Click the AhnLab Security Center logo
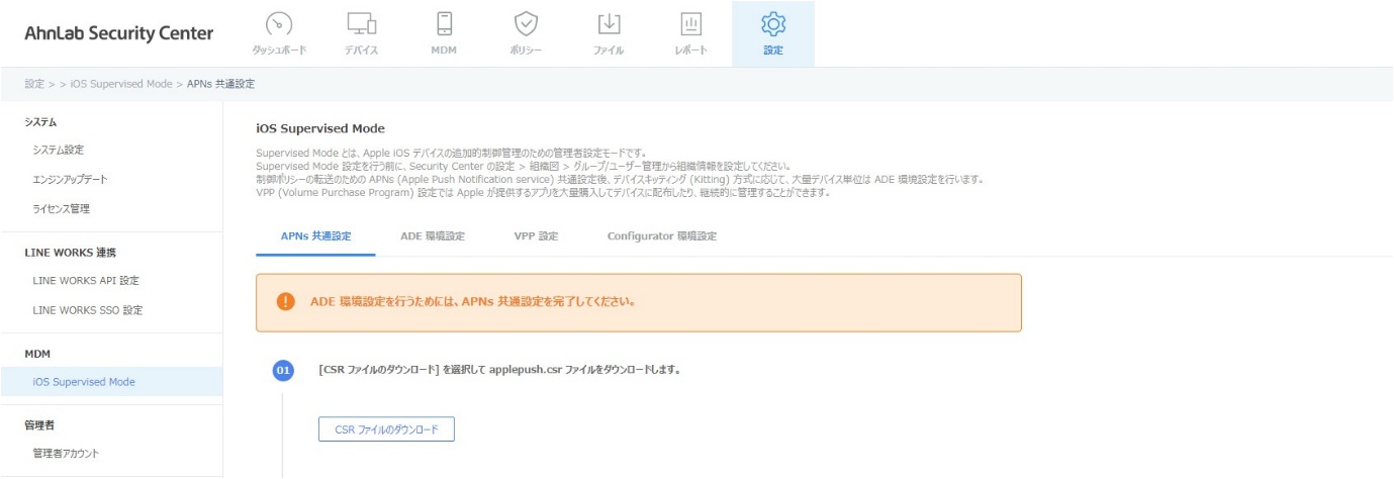The width and height of the screenshot is (1394, 479). (118, 33)
